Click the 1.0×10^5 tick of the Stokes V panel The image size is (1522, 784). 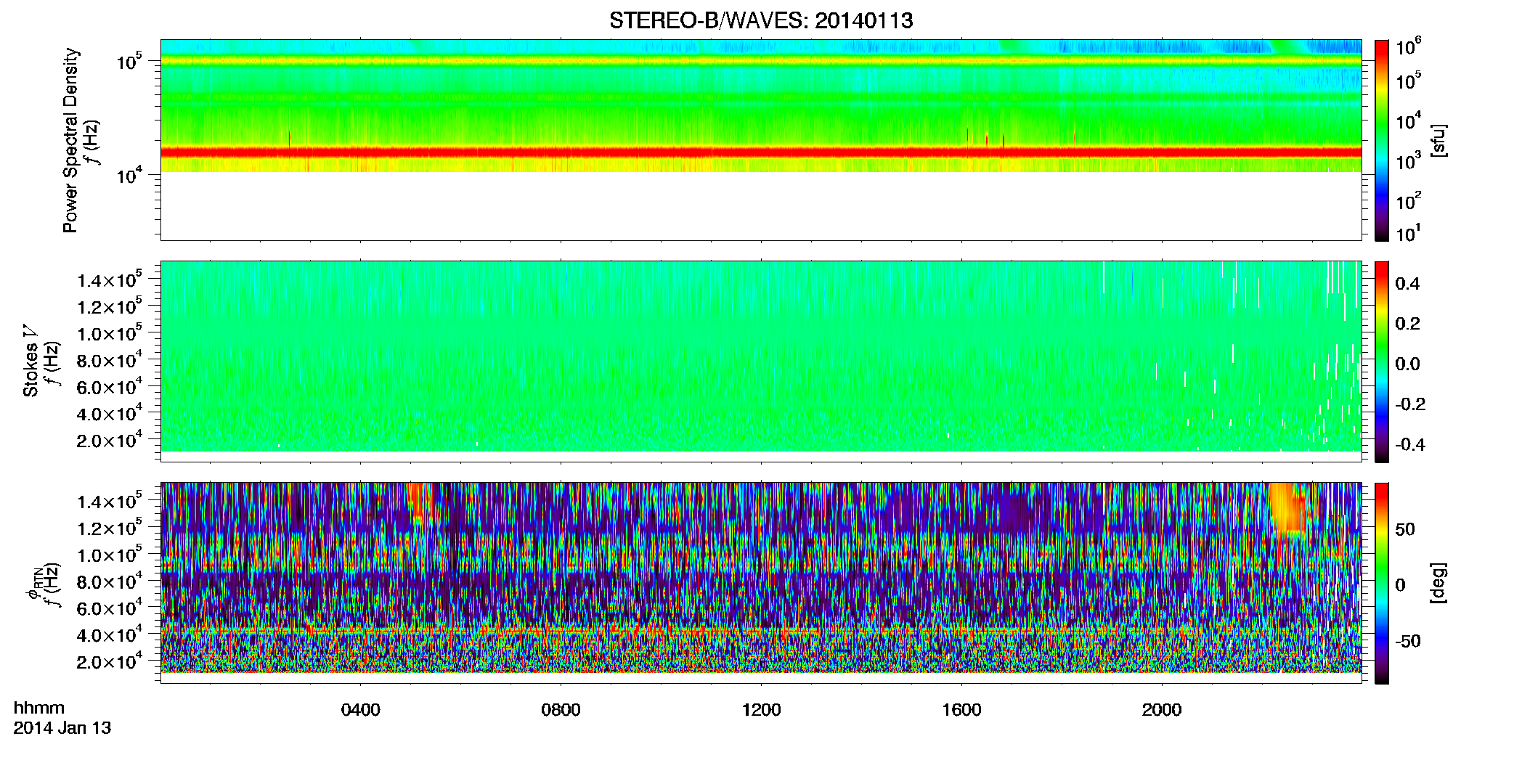click(110, 333)
